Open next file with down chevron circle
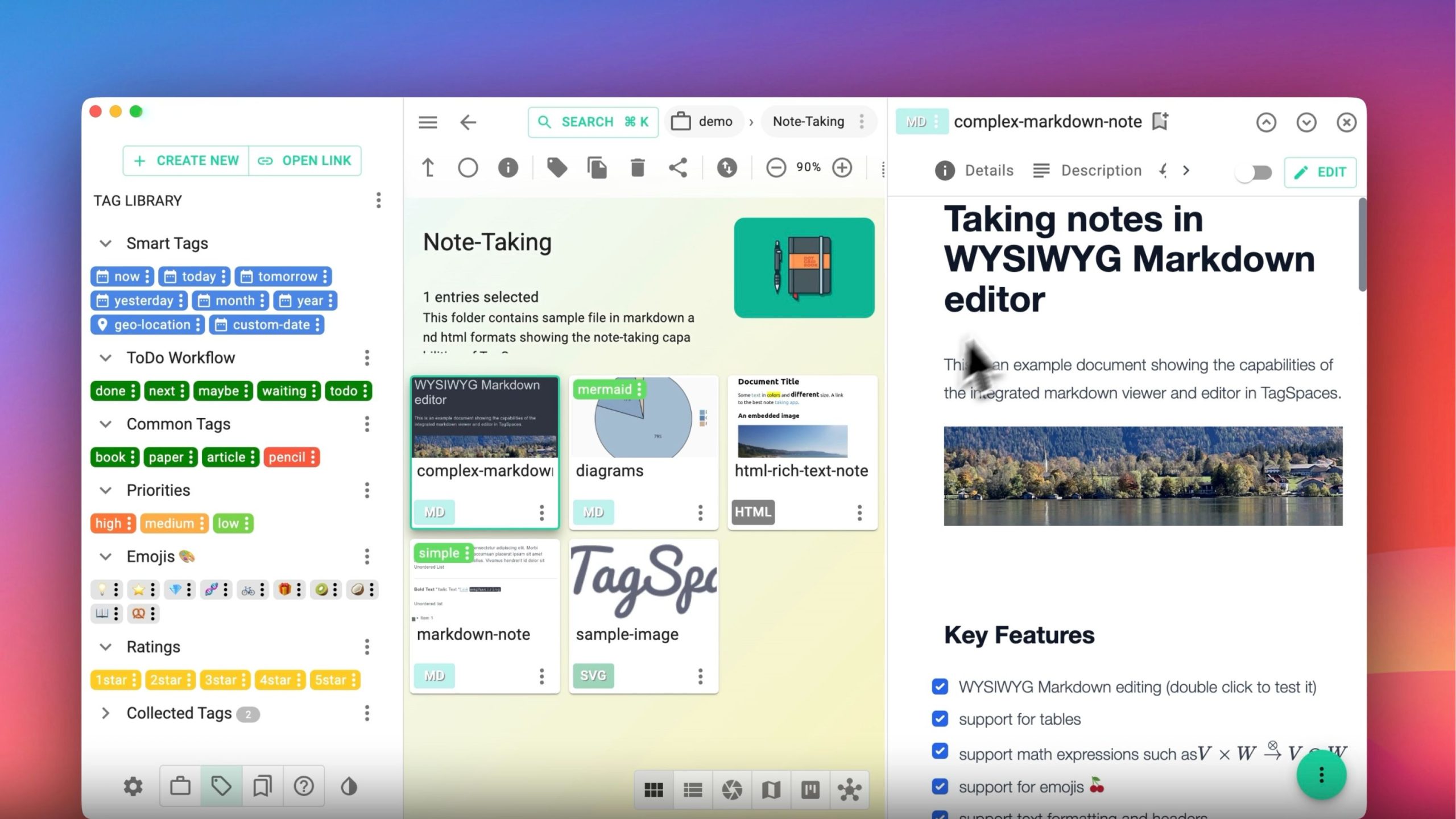The width and height of the screenshot is (1456, 819). coord(1306,122)
